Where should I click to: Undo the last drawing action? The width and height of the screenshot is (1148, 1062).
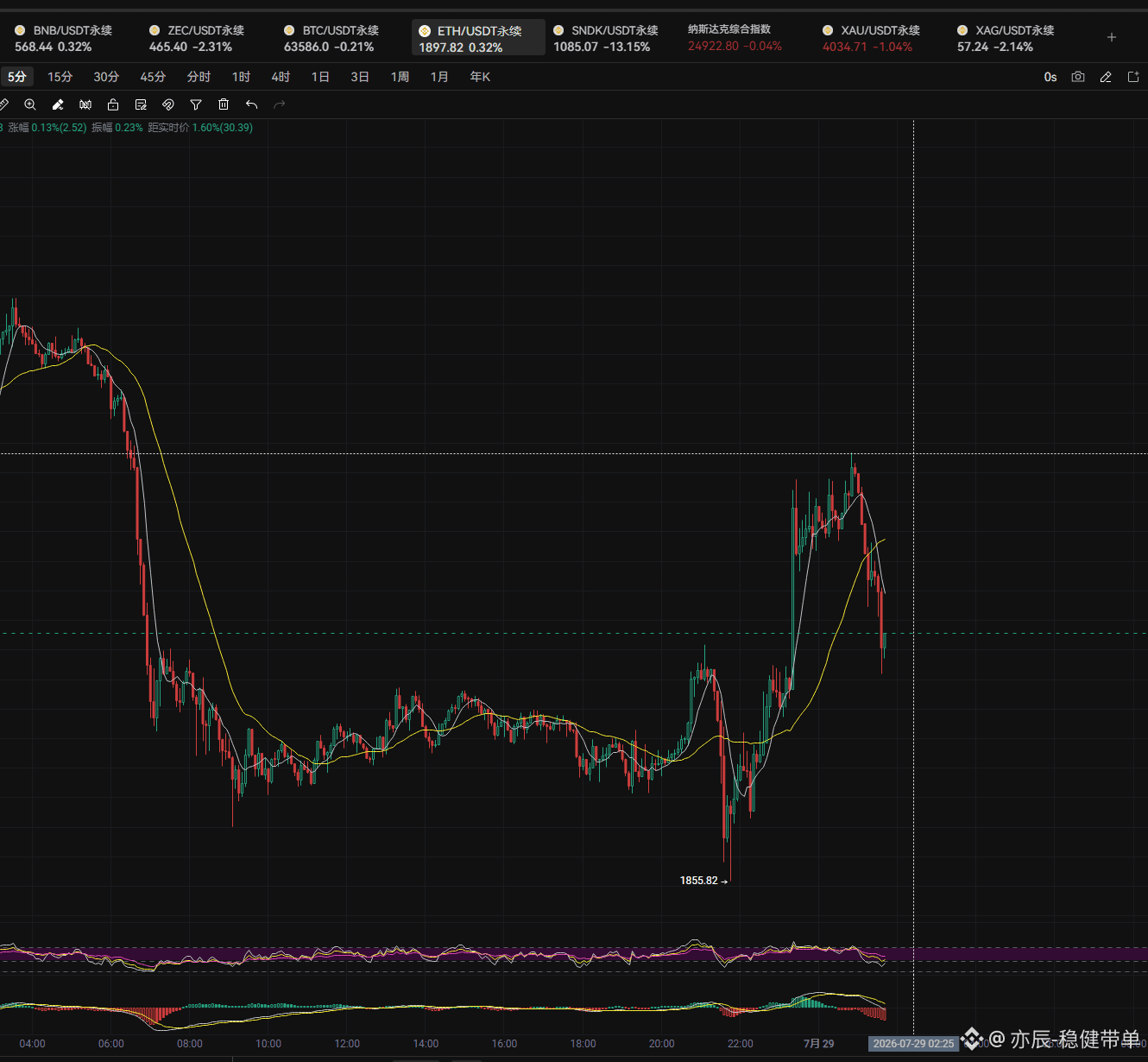[251, 104]
